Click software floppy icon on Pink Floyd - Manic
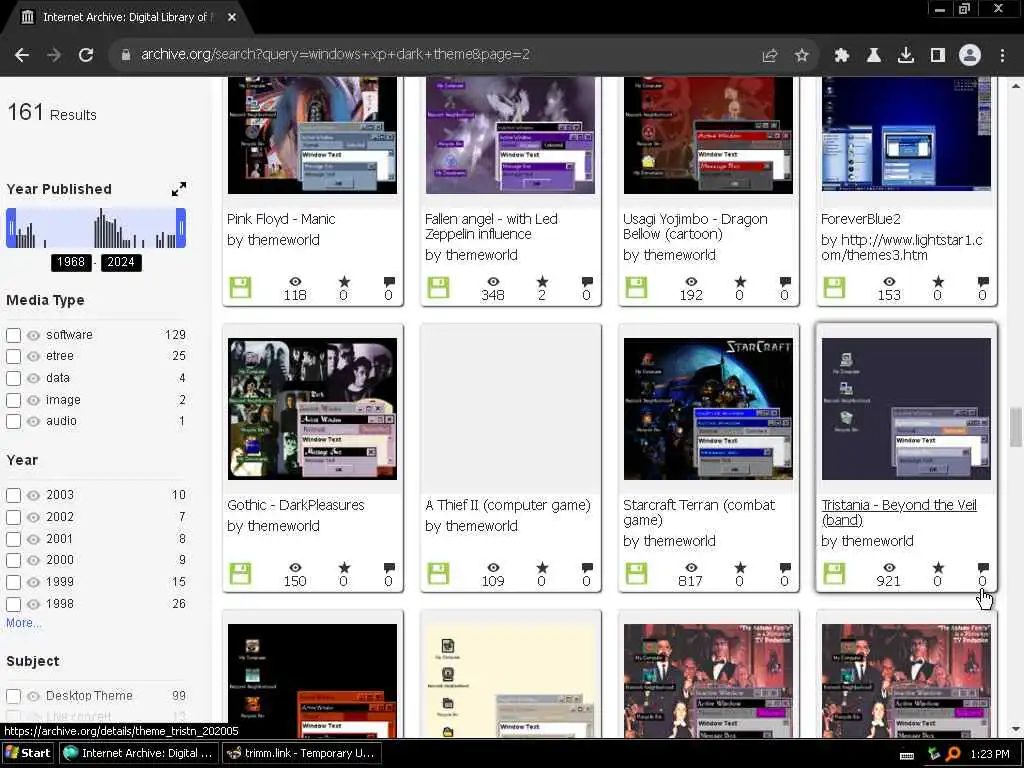Screen dimensions: 1024x768 (x=240, y=287)
